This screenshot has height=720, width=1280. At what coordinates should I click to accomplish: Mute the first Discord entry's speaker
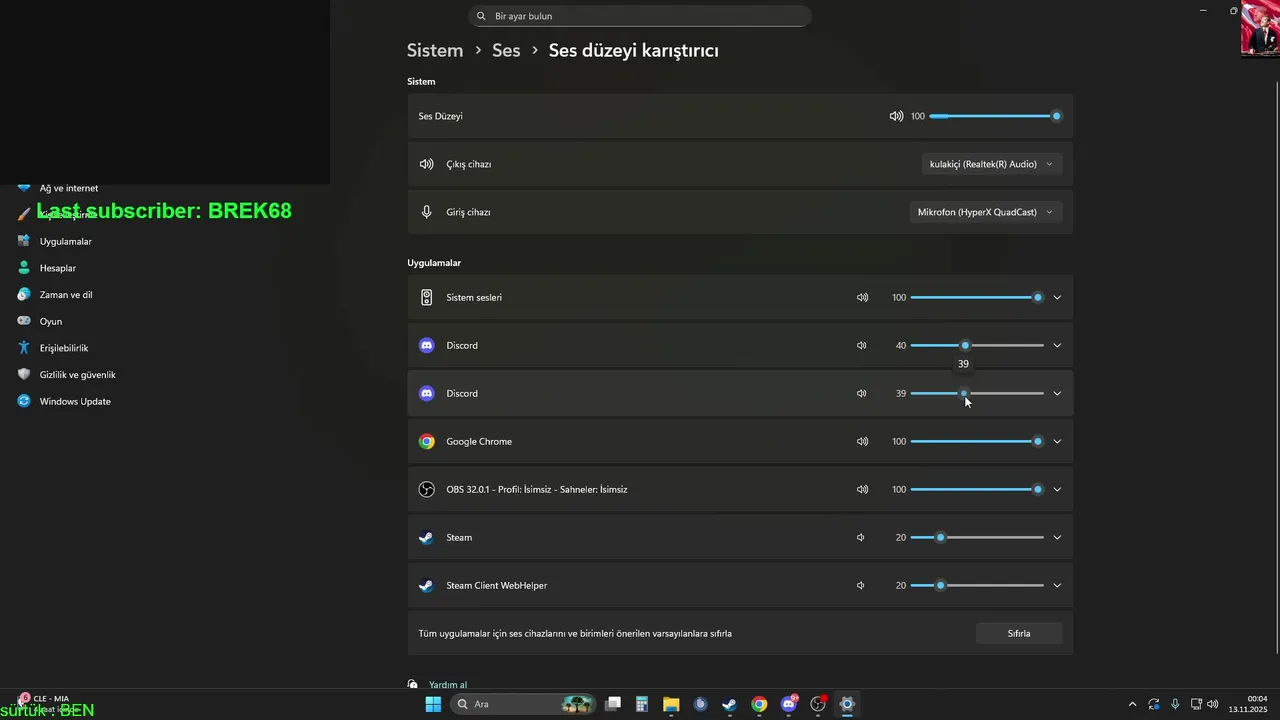[861, 345]
